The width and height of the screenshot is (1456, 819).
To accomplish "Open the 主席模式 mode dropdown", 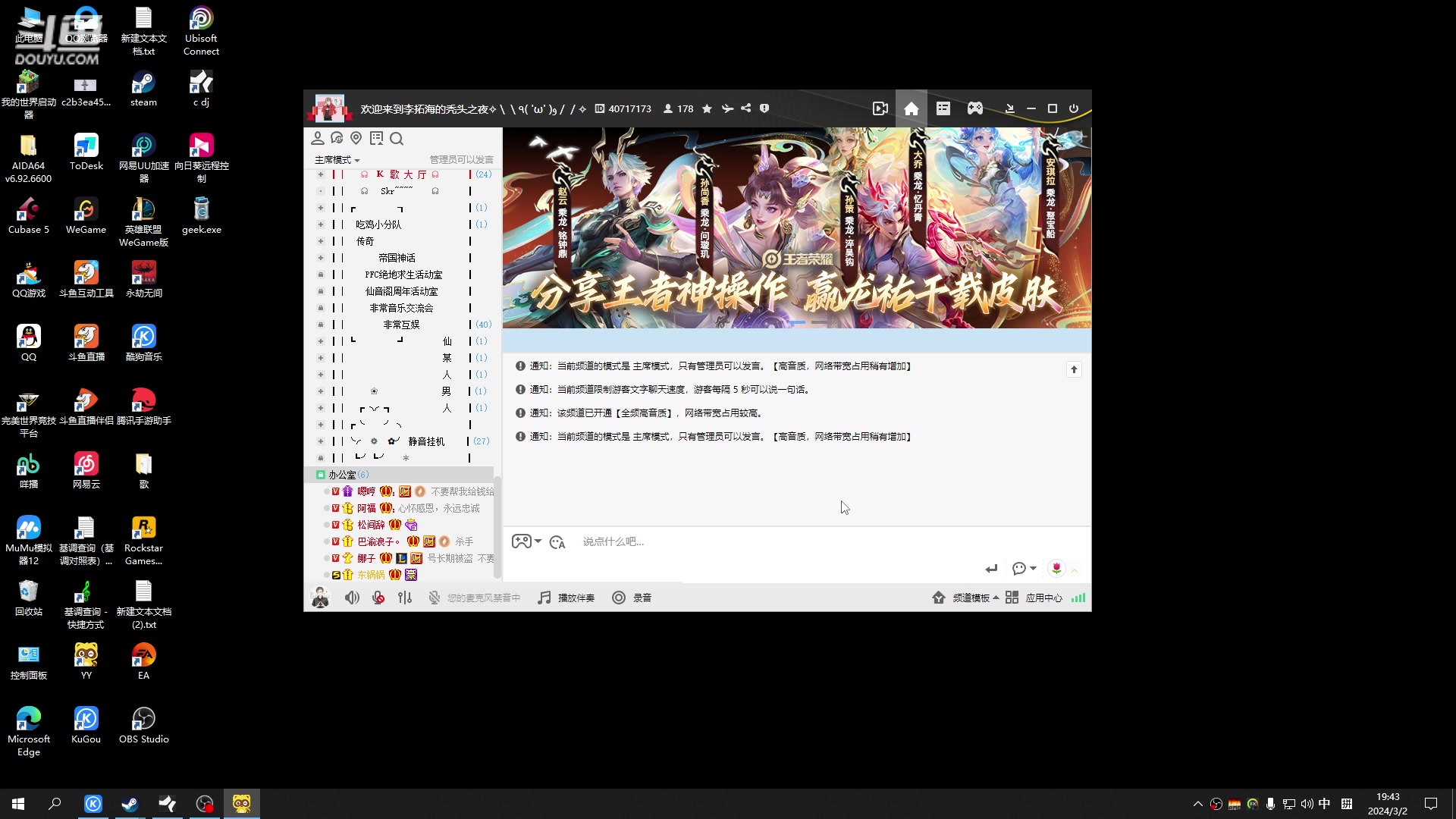I will (336, 160).
